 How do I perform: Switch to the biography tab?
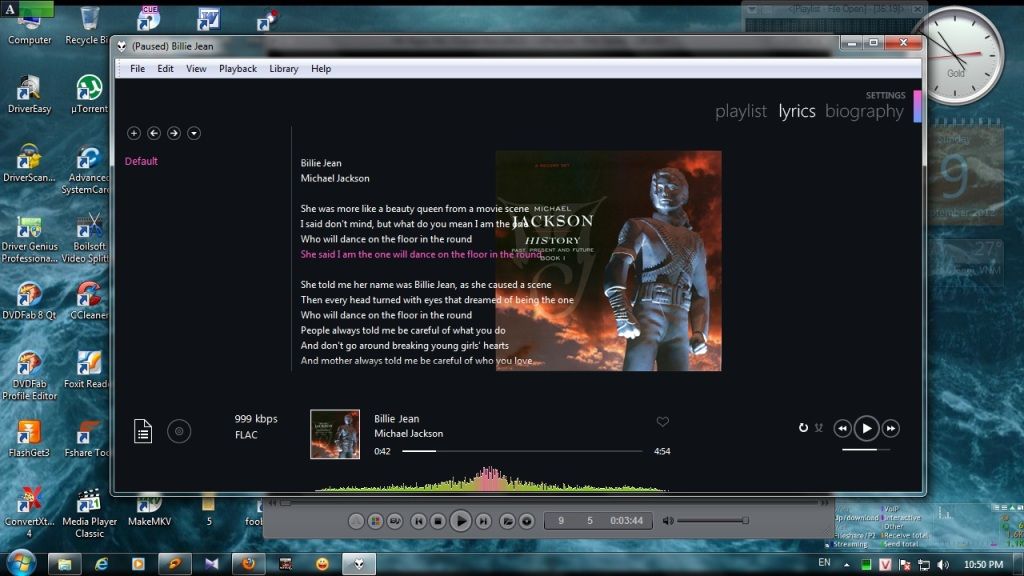(x=864, y=112)
